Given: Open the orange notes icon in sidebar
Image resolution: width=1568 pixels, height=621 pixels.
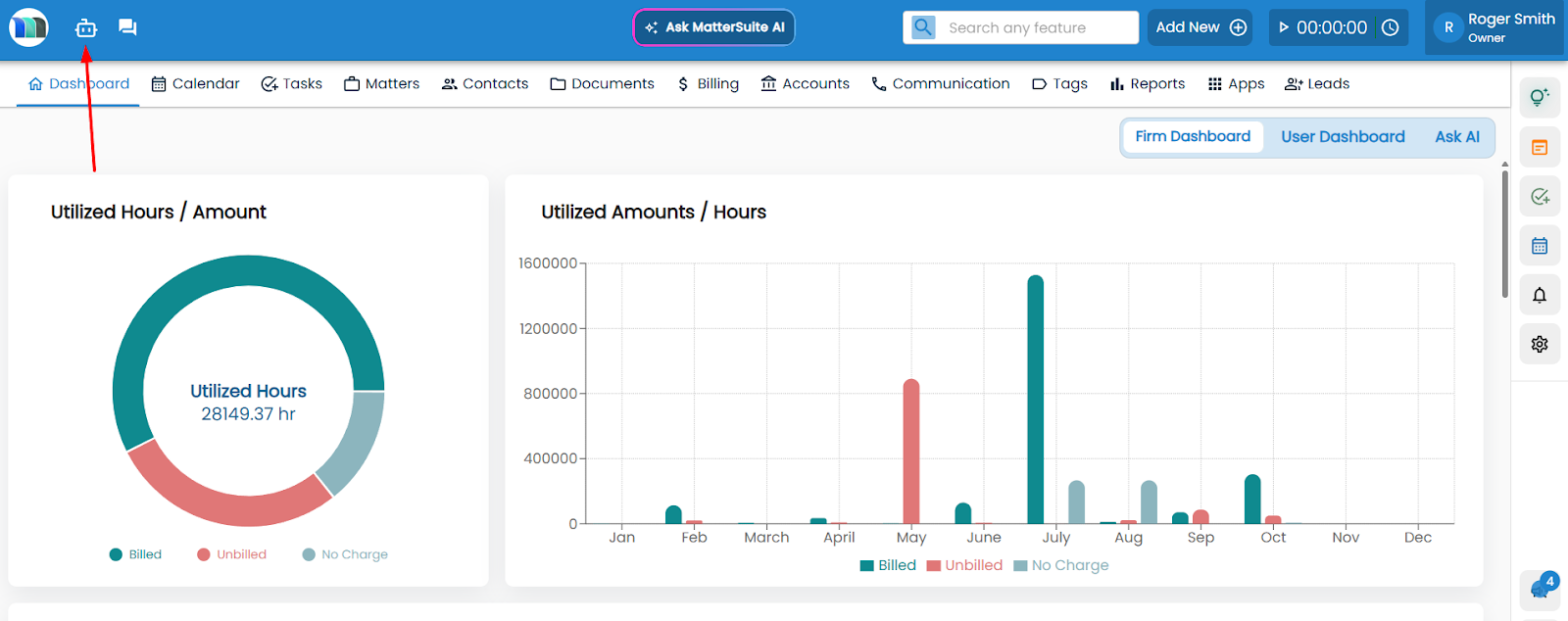Looking at the screenshot, I should point(1540,147).
